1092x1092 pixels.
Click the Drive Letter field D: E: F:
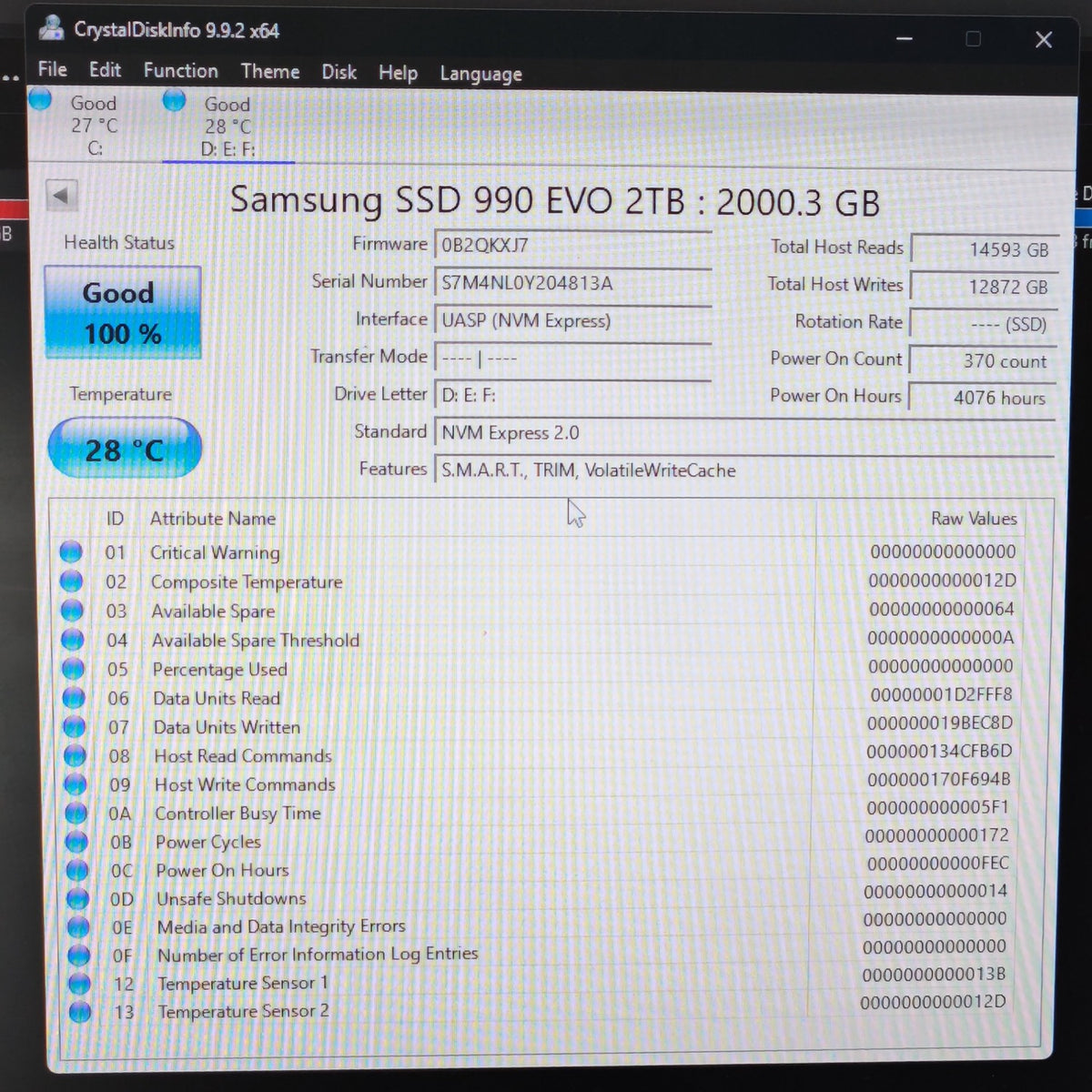[x=572, y=395]
